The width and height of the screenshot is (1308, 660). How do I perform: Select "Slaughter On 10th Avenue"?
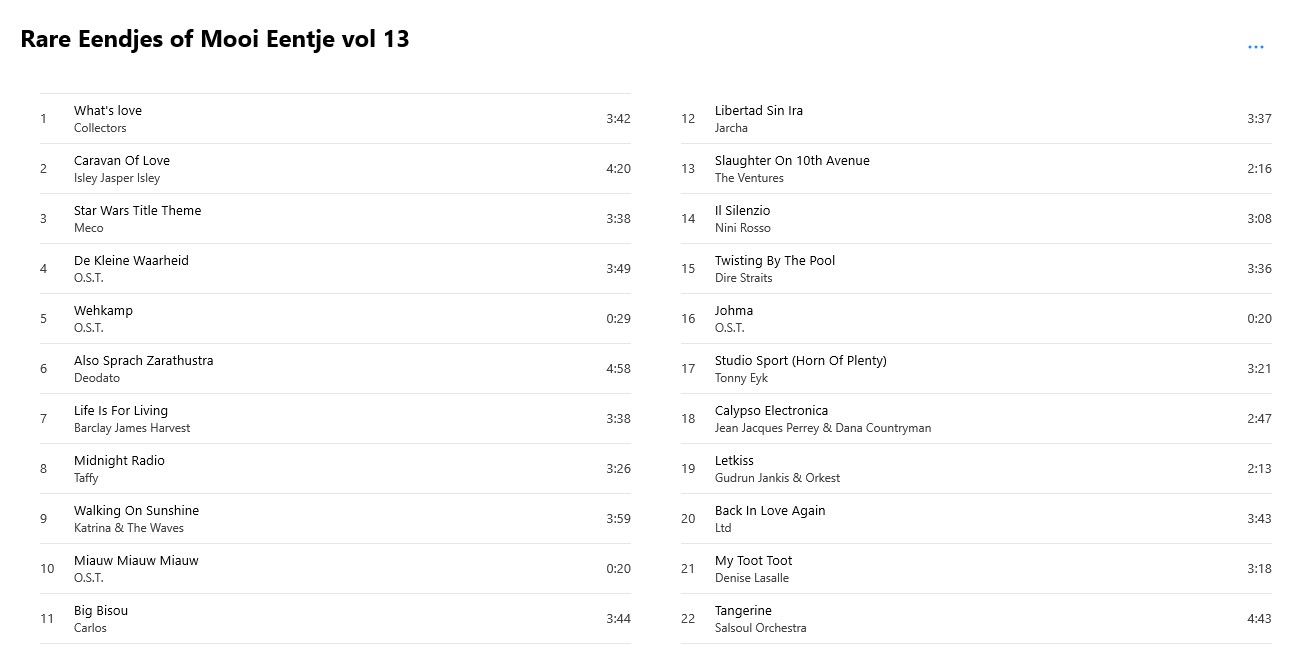click(976, 169)
